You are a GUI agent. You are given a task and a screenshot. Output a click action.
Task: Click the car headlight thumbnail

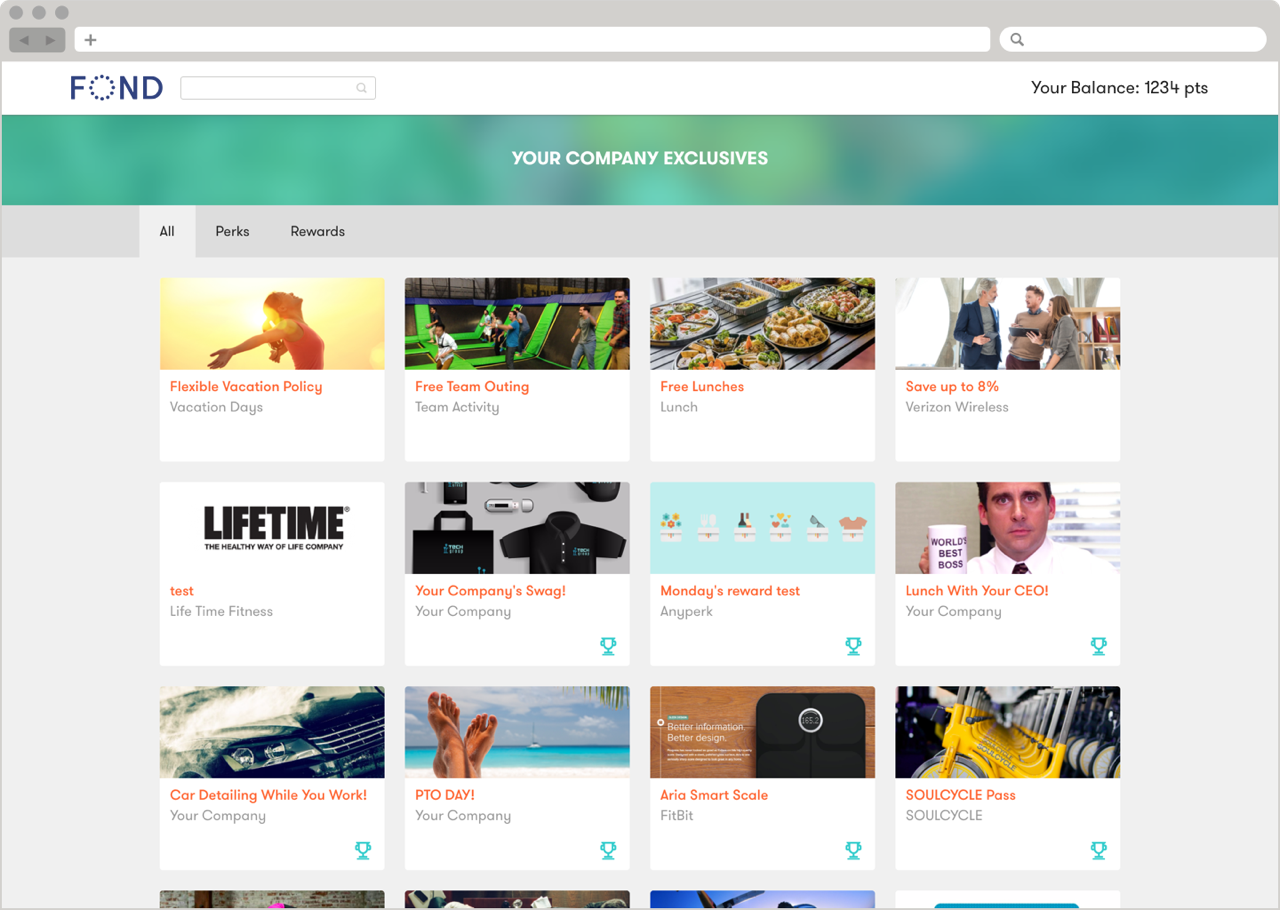click(x=272, y=732)
